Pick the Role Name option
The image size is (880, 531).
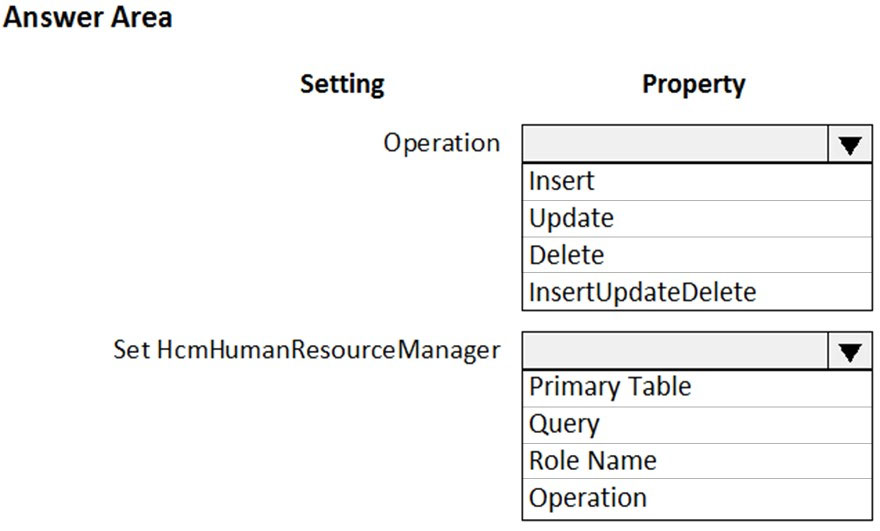(x=697, y=461)
